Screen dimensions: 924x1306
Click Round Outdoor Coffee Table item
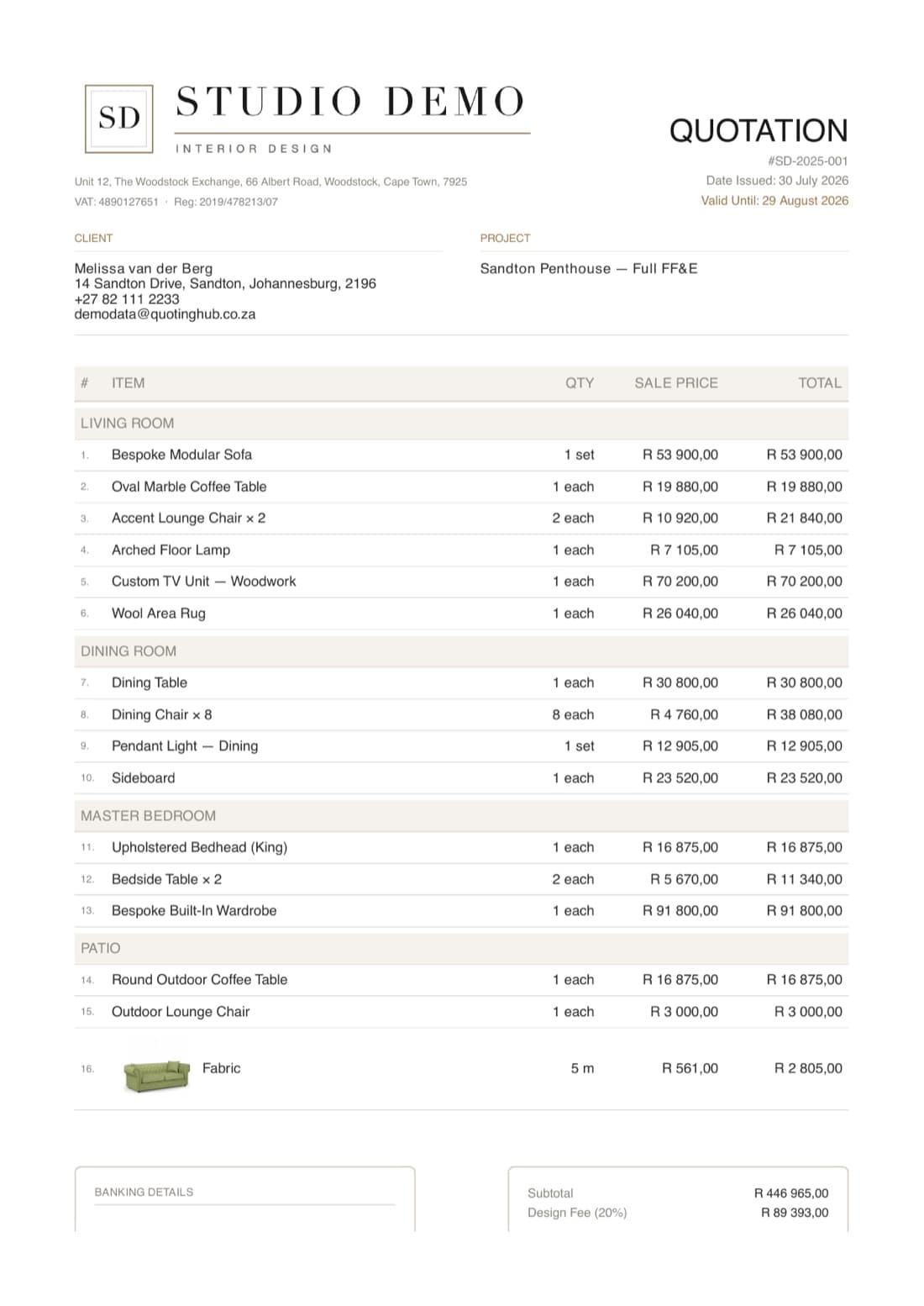pyautogui.click(x=200, y=980)
